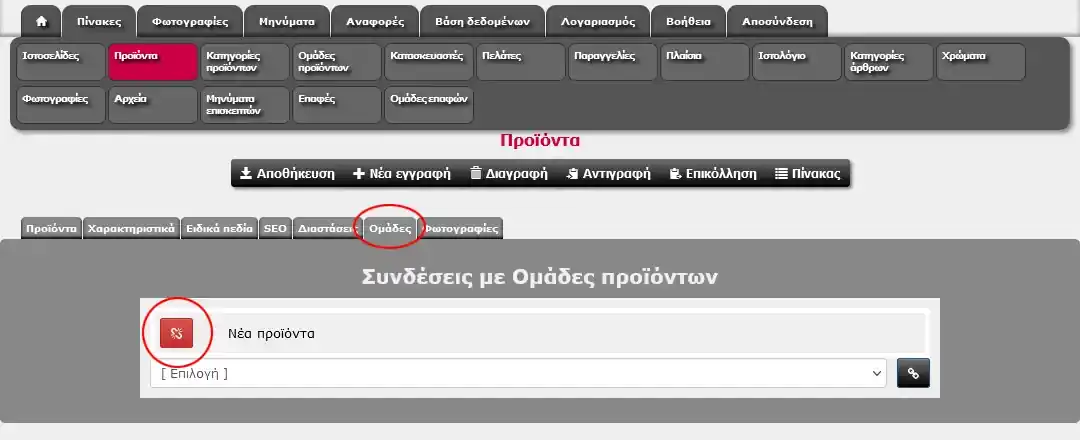
Task: Save record with Αποθήκευση button
Action: click(x=287, y=173)
